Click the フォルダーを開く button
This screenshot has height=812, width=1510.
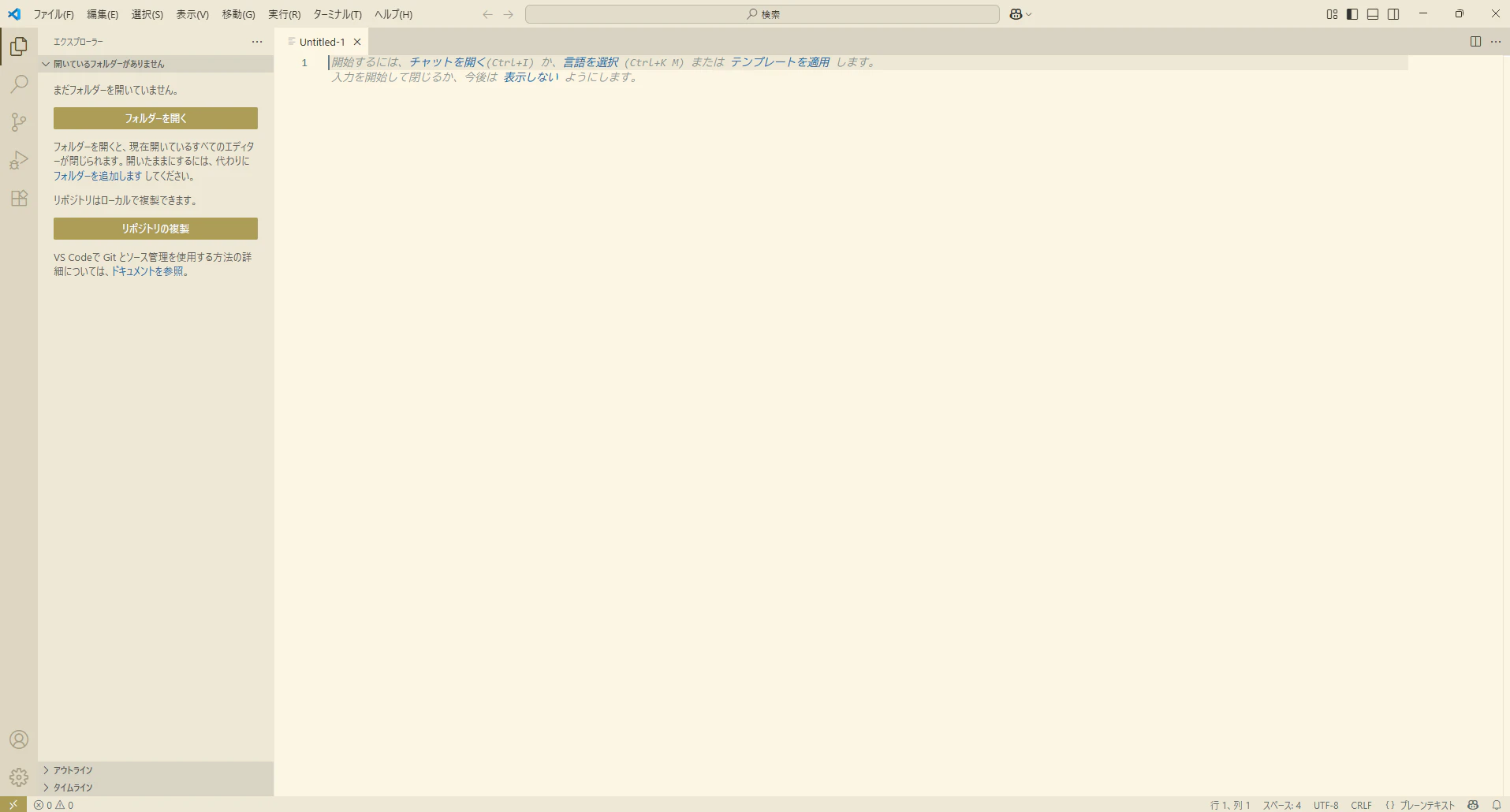pyautogui.click(x=155, y=118)
